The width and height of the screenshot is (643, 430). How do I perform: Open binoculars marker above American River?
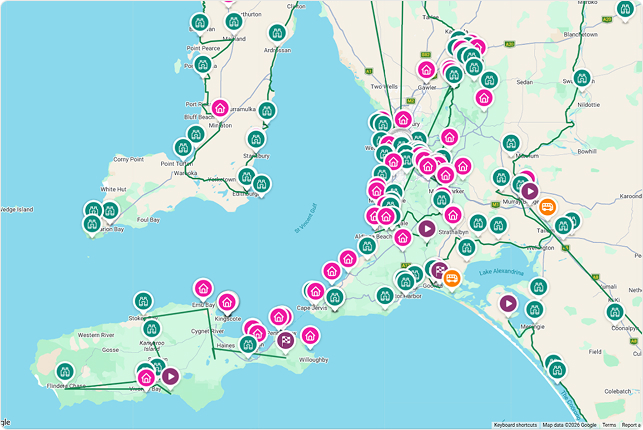pyautogui.click(x=248, y=344)
